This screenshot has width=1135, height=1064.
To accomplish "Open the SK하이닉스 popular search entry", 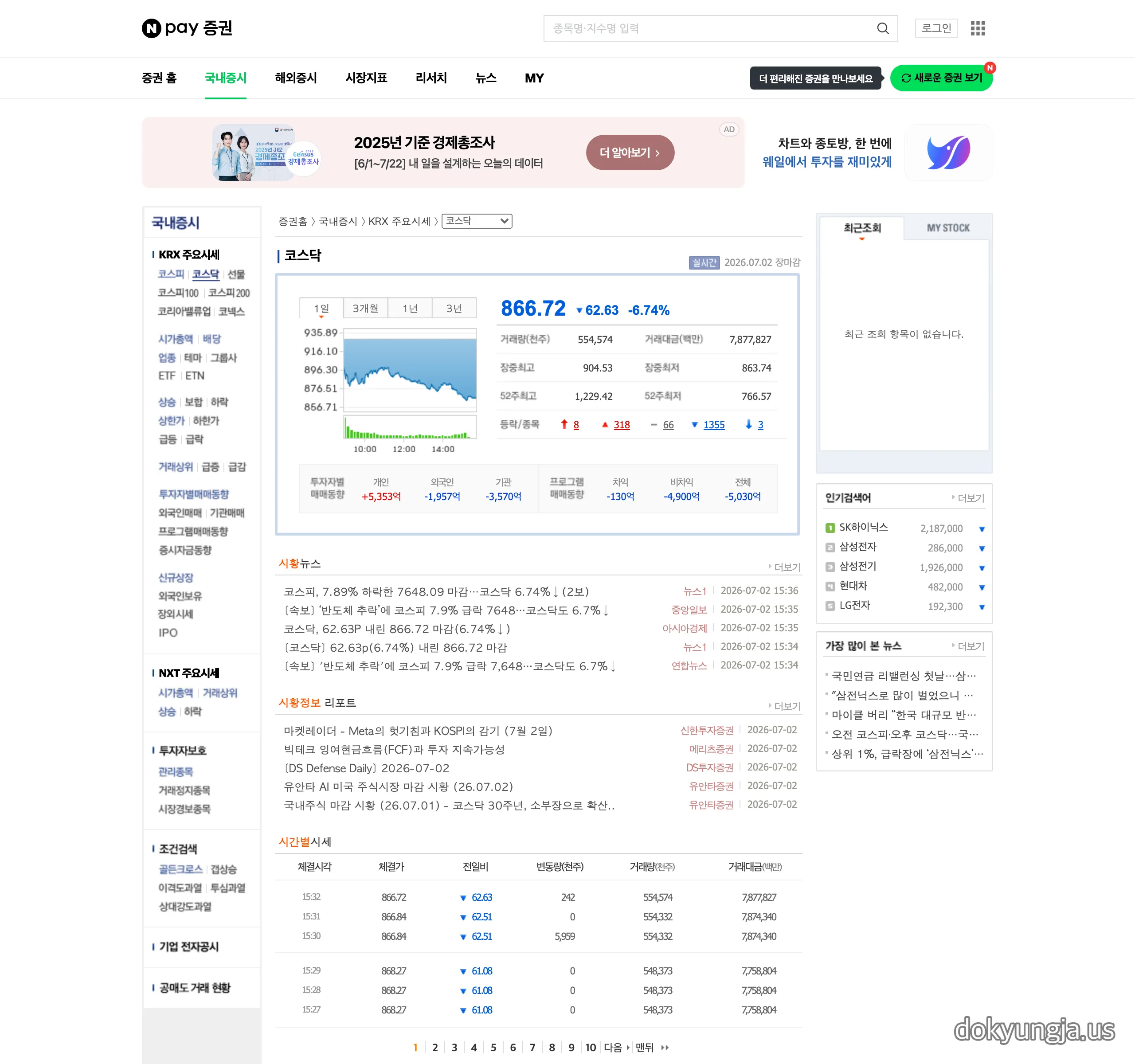I will click(863, 528).
